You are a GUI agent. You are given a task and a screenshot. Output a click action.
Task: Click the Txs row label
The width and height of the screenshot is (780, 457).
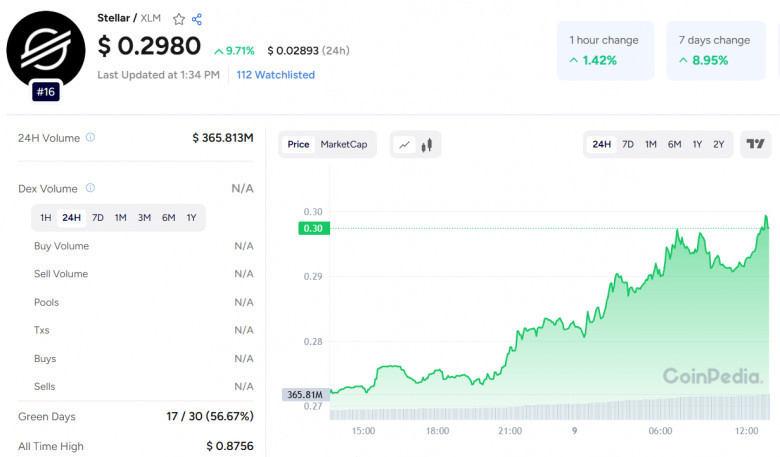[x=42, y=330]
